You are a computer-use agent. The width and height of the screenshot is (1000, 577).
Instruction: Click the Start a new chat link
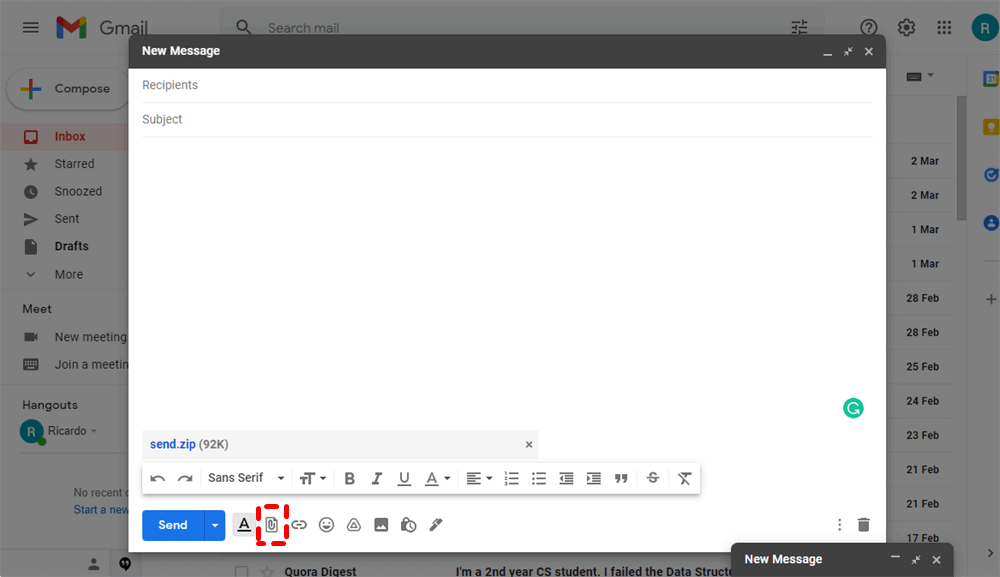[x=101, y=509]
